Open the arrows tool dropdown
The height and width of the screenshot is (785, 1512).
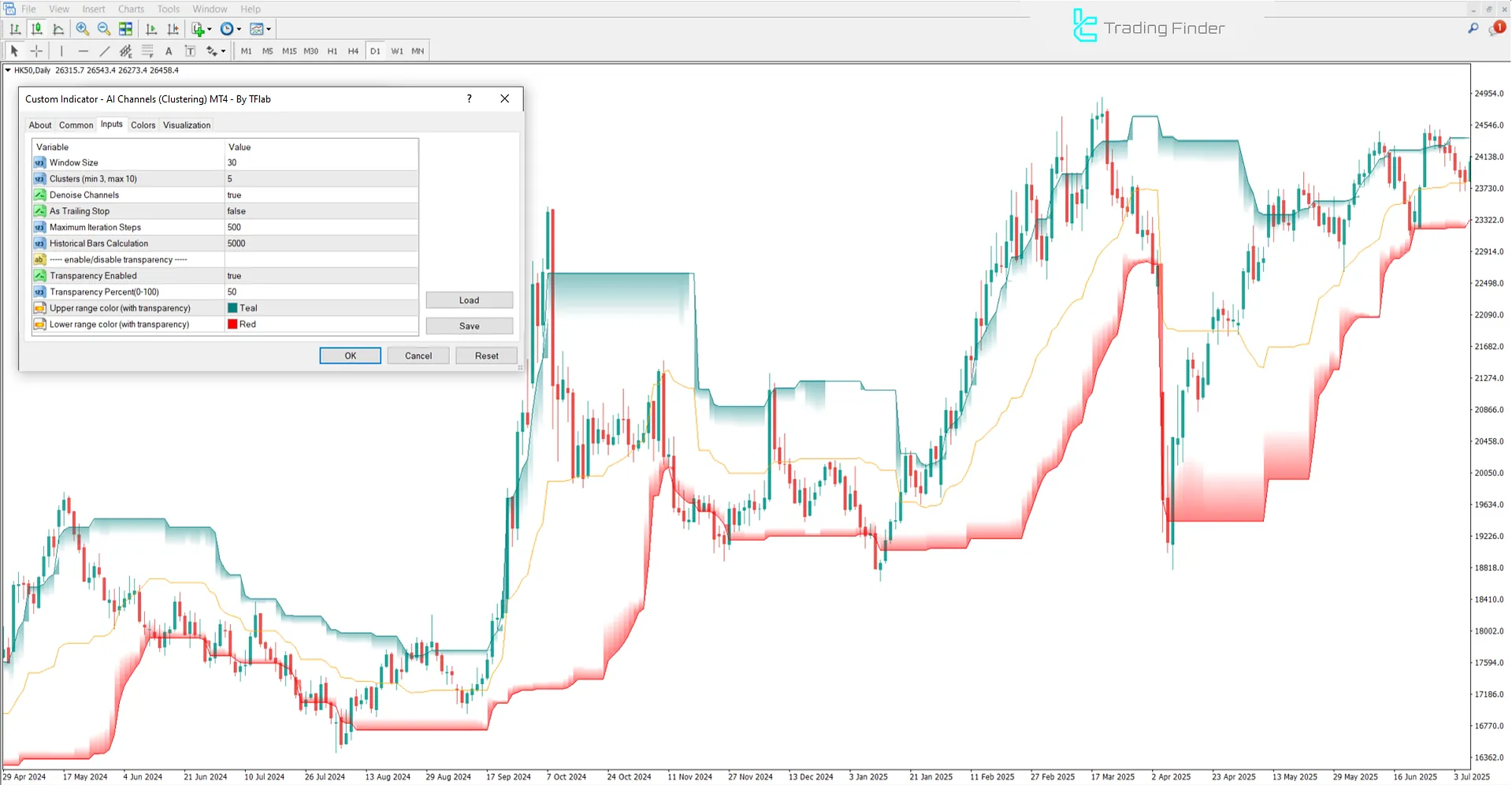pyautogui.click(x=221, y=50)
